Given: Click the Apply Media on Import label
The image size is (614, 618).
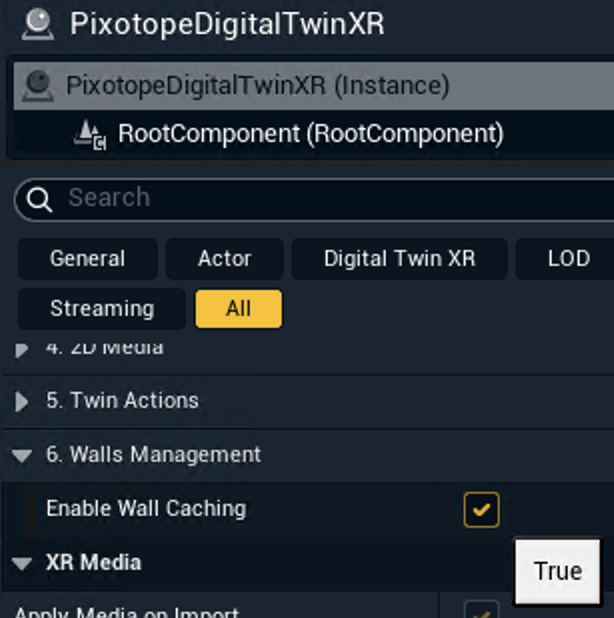Looking at the screenshot, I should (x=127, y=612).
